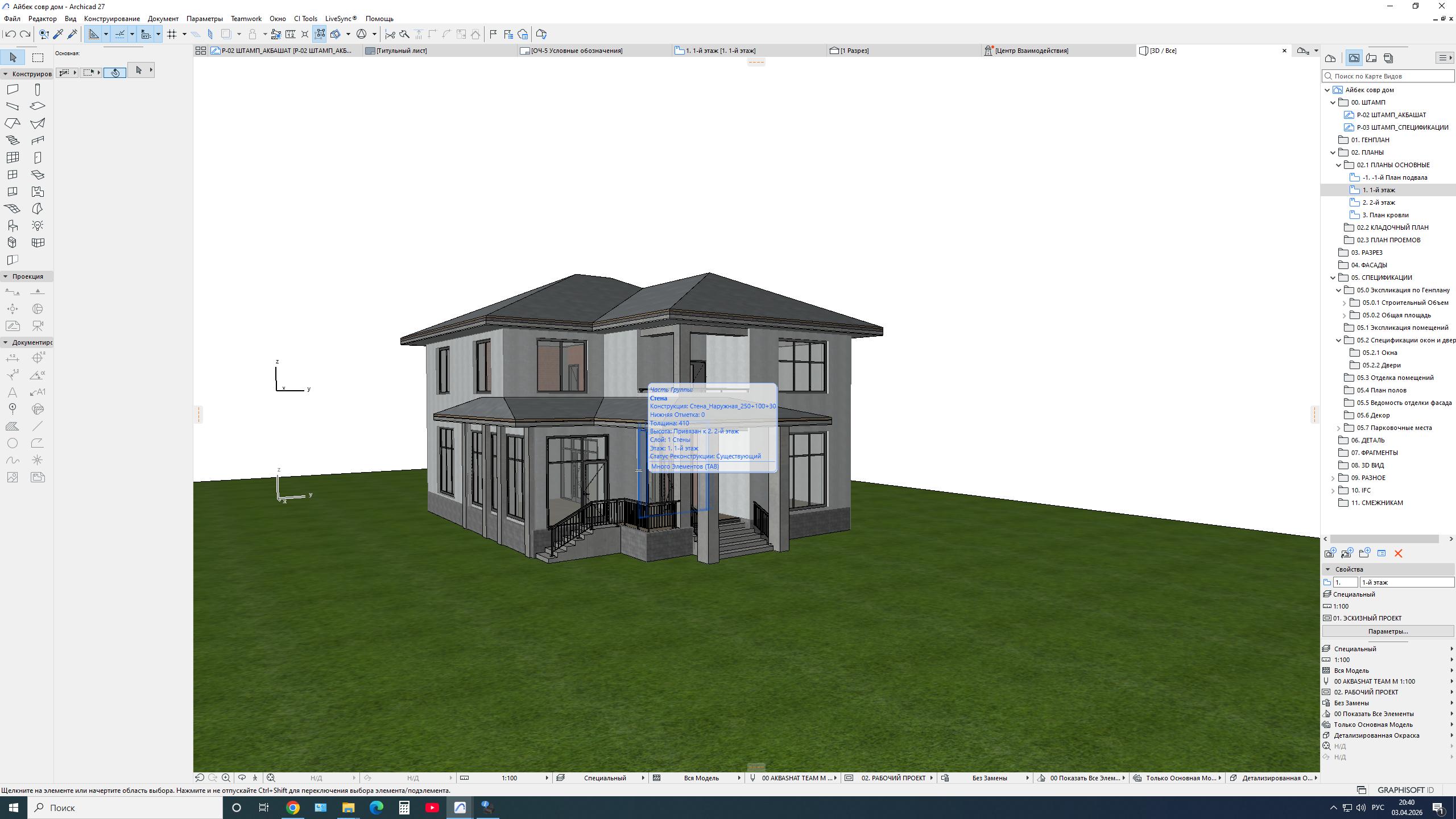
Task: Click the Параметры... button
Action: pyautogui.click(x=1388, y=631)
